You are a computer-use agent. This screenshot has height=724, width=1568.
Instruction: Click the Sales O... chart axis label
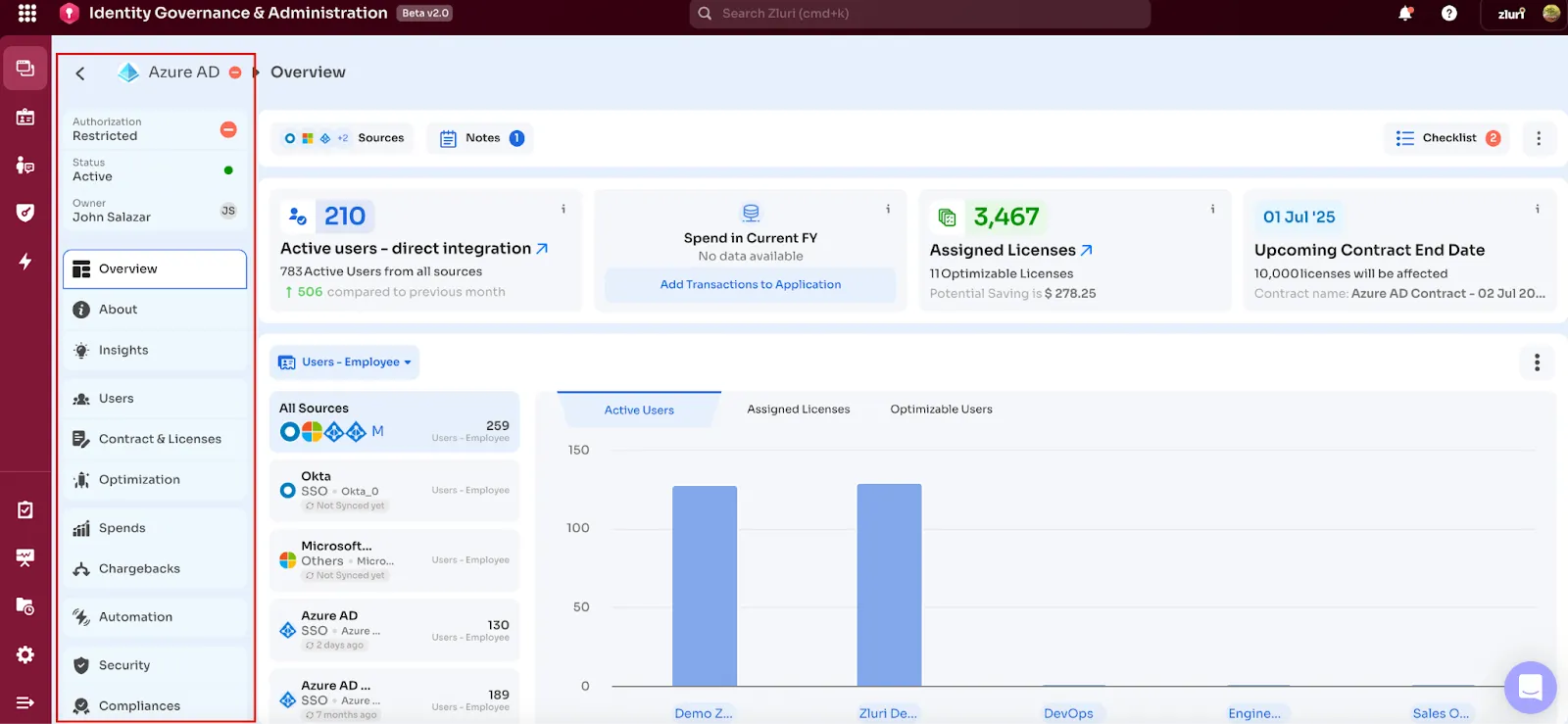pos(1441,713)
